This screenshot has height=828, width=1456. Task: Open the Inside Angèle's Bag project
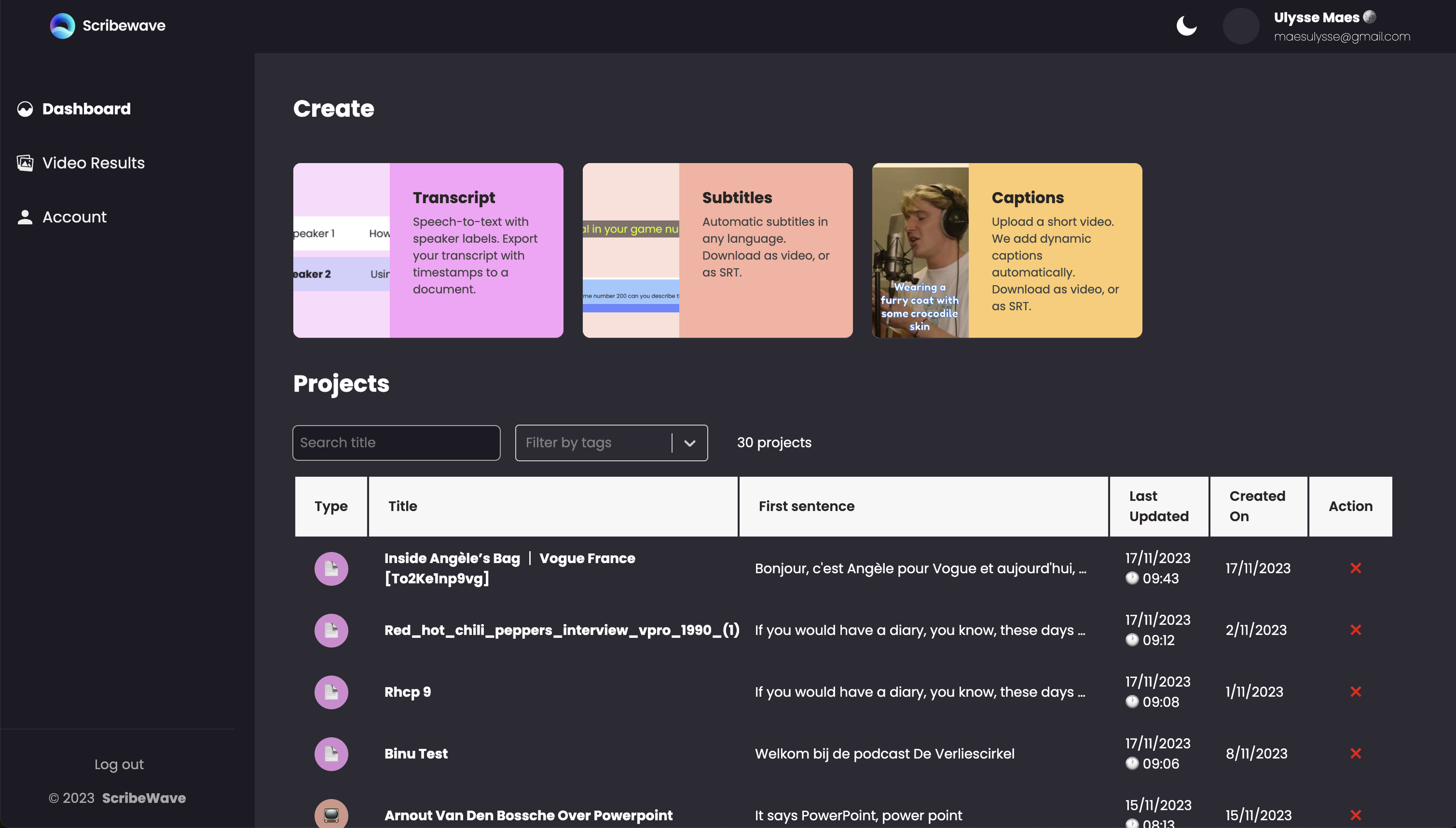509,568
